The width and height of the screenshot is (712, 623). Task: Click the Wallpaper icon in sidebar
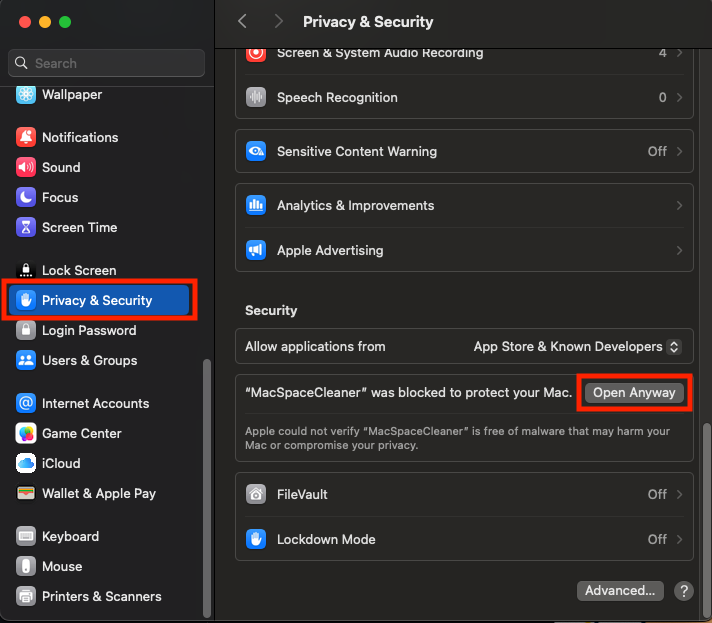click(26, 94)
